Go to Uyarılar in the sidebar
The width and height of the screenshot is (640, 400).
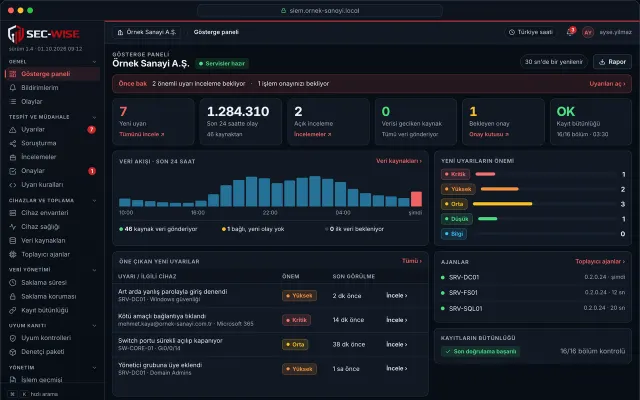[x=52, y=129]
